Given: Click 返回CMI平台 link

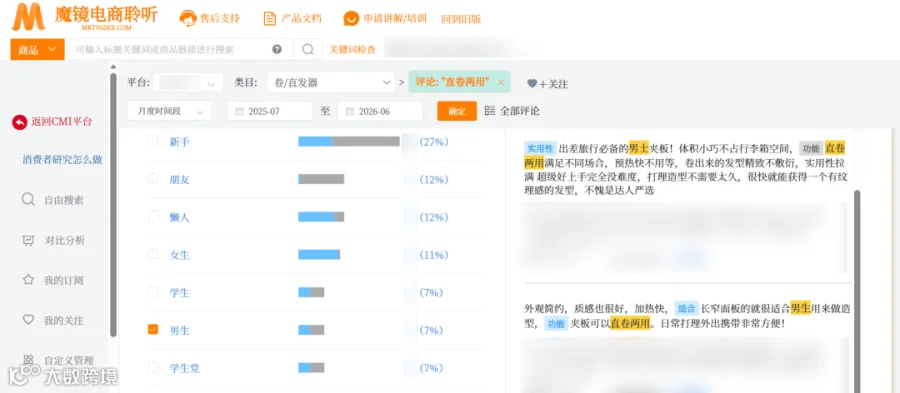Looking at the screenshot, I should [x=61, y=122].
